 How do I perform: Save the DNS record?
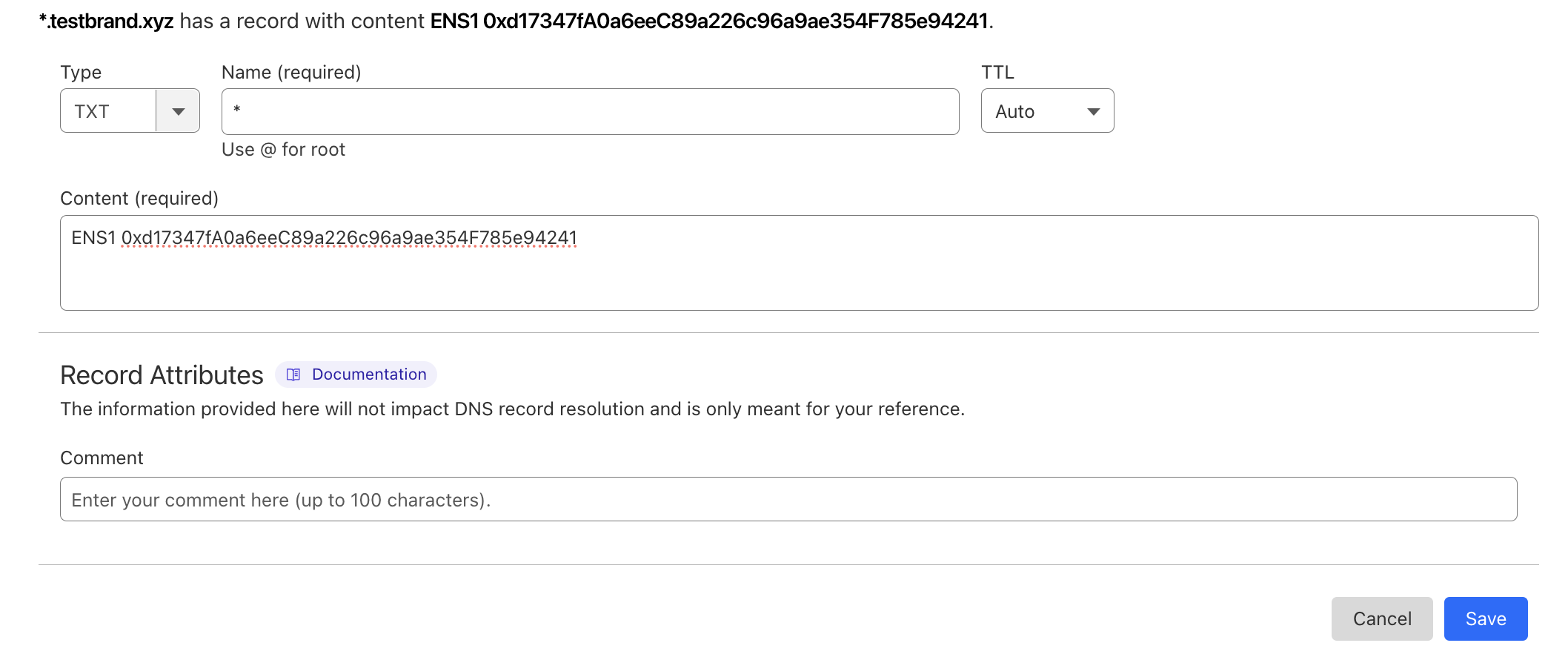coord(1485,618)
